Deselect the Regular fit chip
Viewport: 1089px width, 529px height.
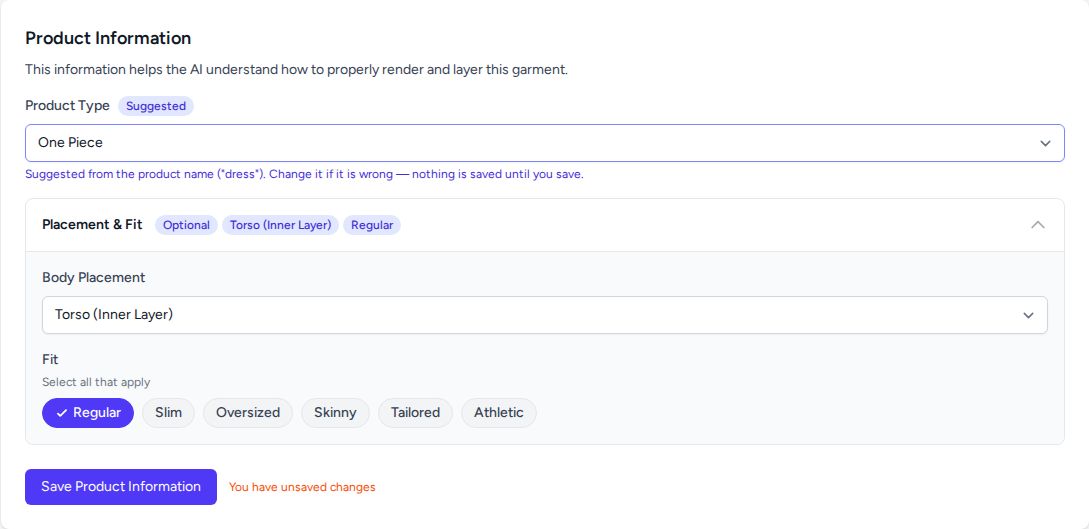tap(88, 413)
